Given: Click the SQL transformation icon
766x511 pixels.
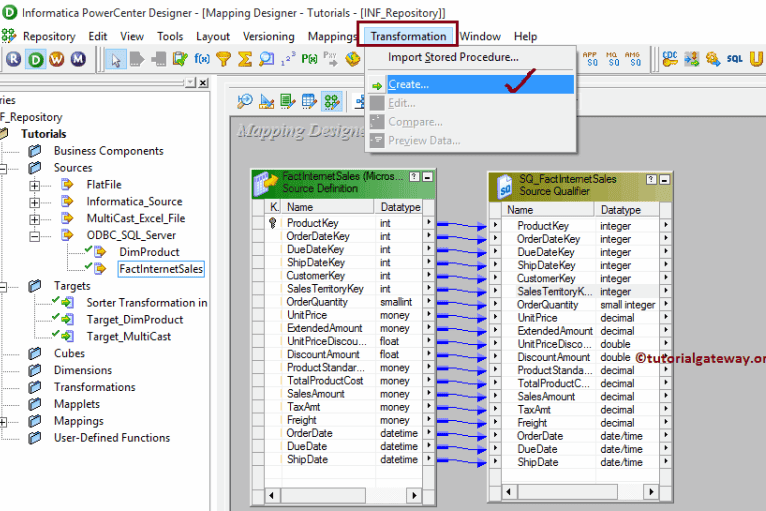Looking at the screenshot, I should [x=734, y=59].
